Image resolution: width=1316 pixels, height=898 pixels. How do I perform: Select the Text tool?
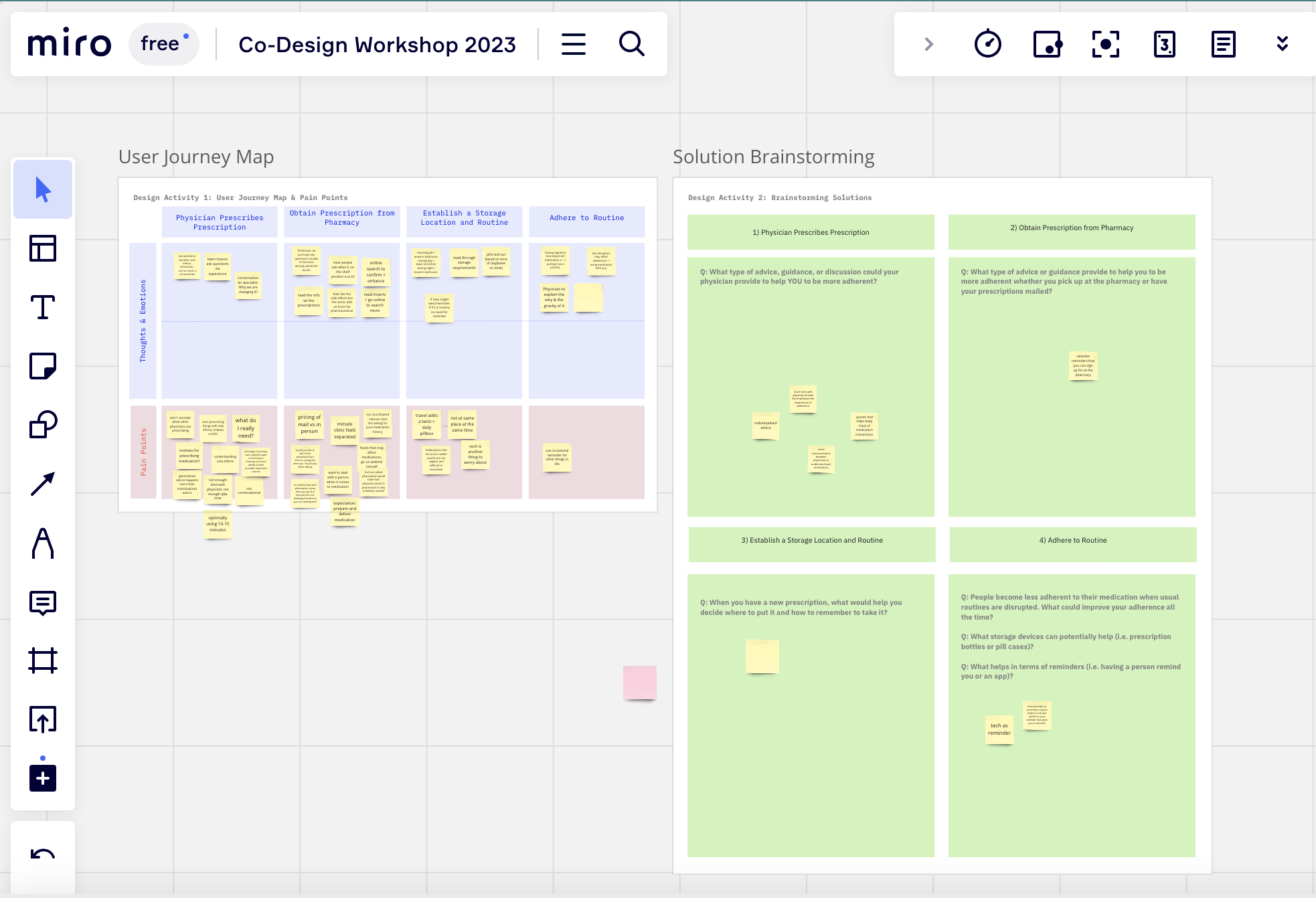43,307
